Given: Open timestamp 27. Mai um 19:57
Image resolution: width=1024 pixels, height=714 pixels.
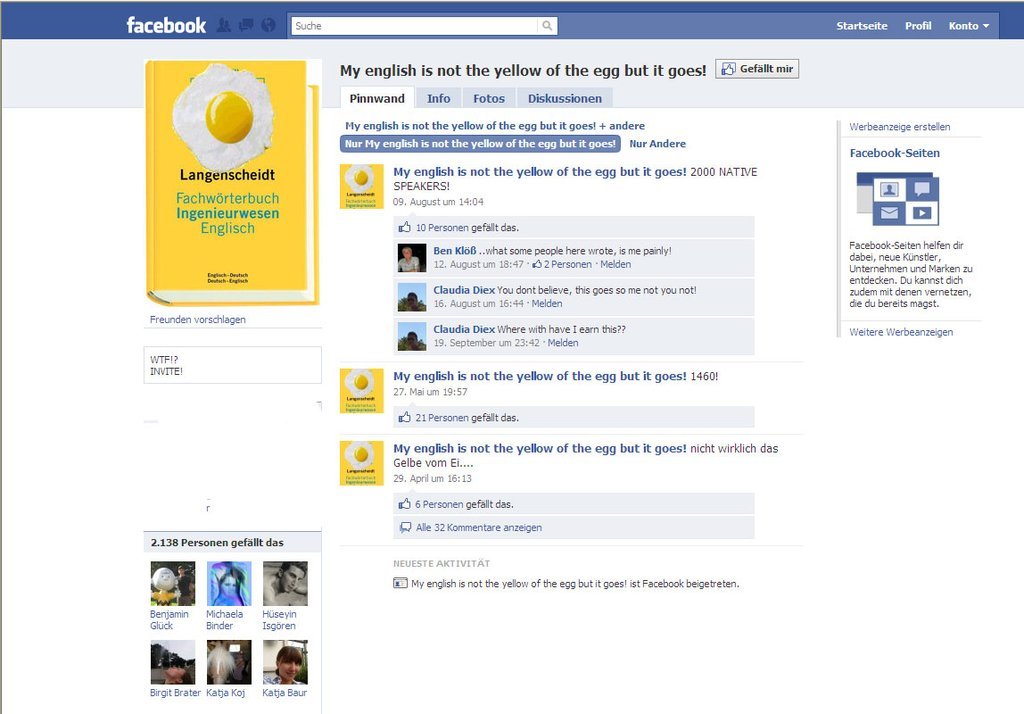Looking at the screenshot, I should coord(430,392).
